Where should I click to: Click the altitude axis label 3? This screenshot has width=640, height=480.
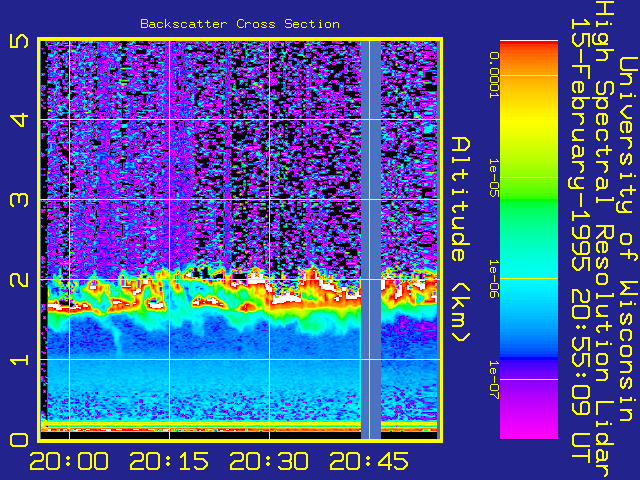point(19,200)
